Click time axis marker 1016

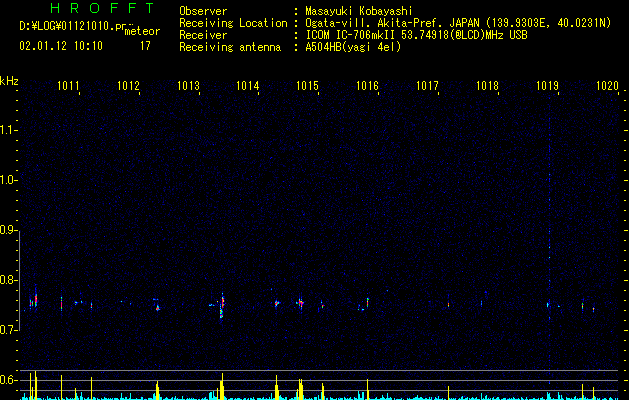[367, 85]
